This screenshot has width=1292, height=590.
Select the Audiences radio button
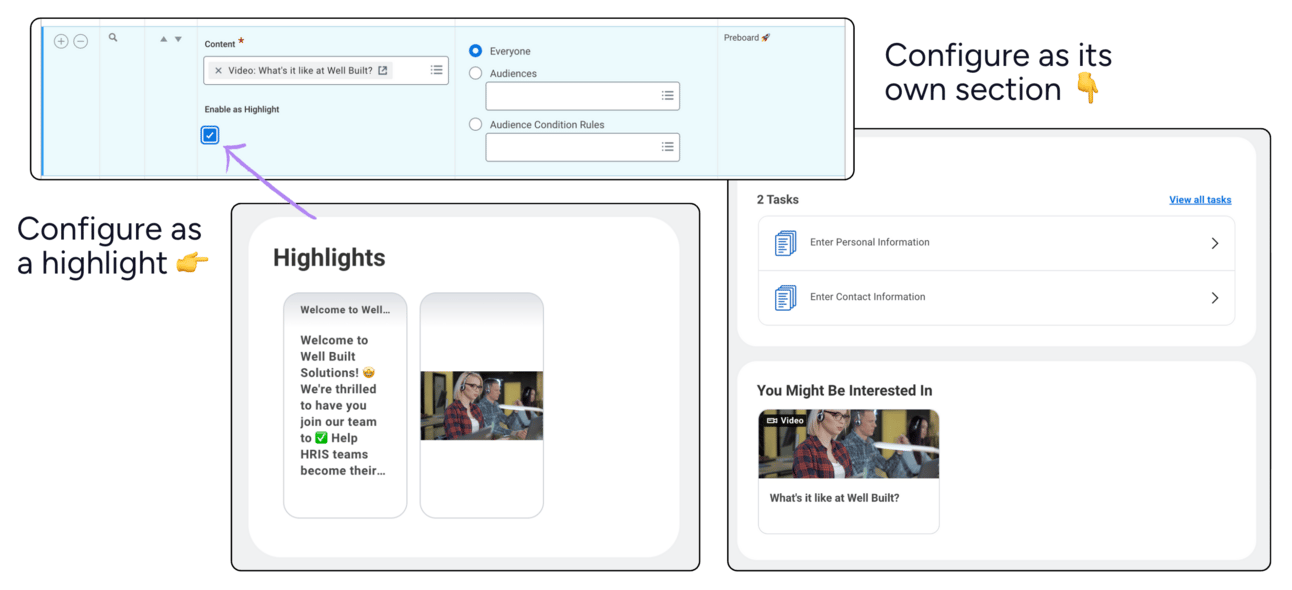[475, 73]
